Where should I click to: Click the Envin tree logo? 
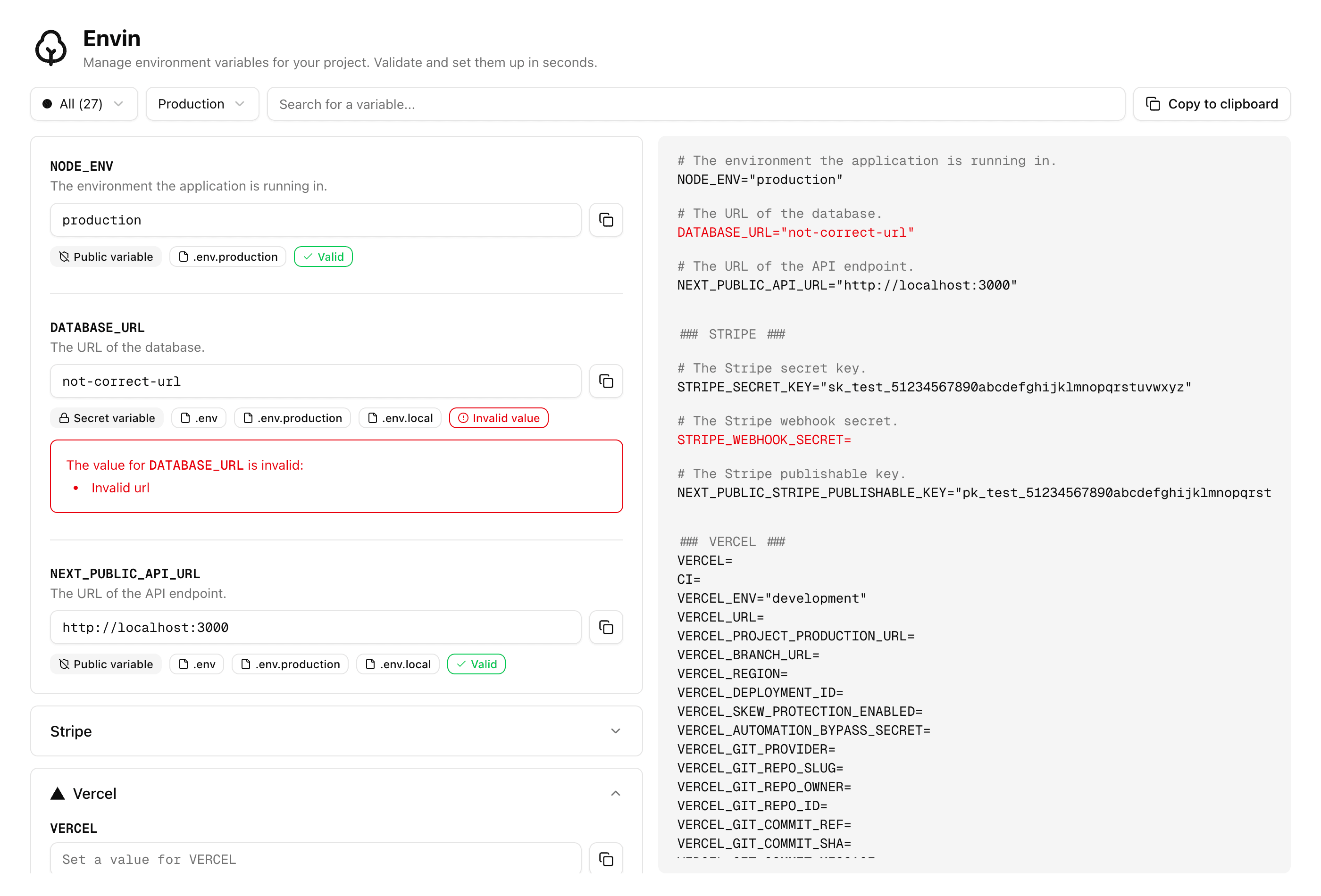point(51,48)
